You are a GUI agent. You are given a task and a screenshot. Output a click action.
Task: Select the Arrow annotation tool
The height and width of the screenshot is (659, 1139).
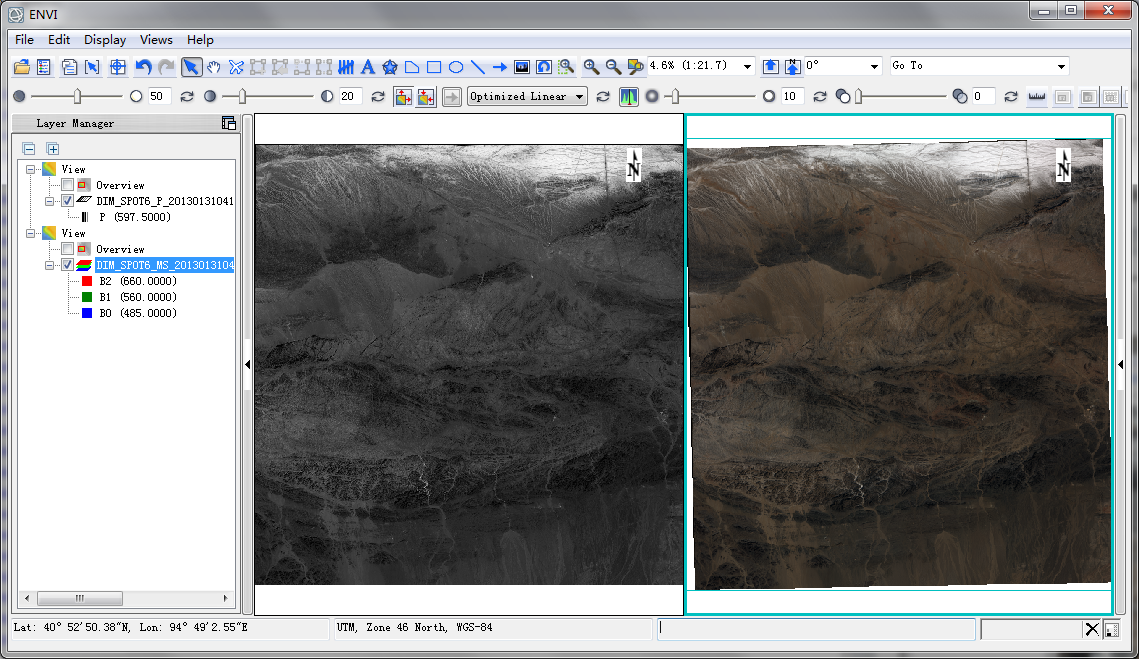[x=500, y=67]
